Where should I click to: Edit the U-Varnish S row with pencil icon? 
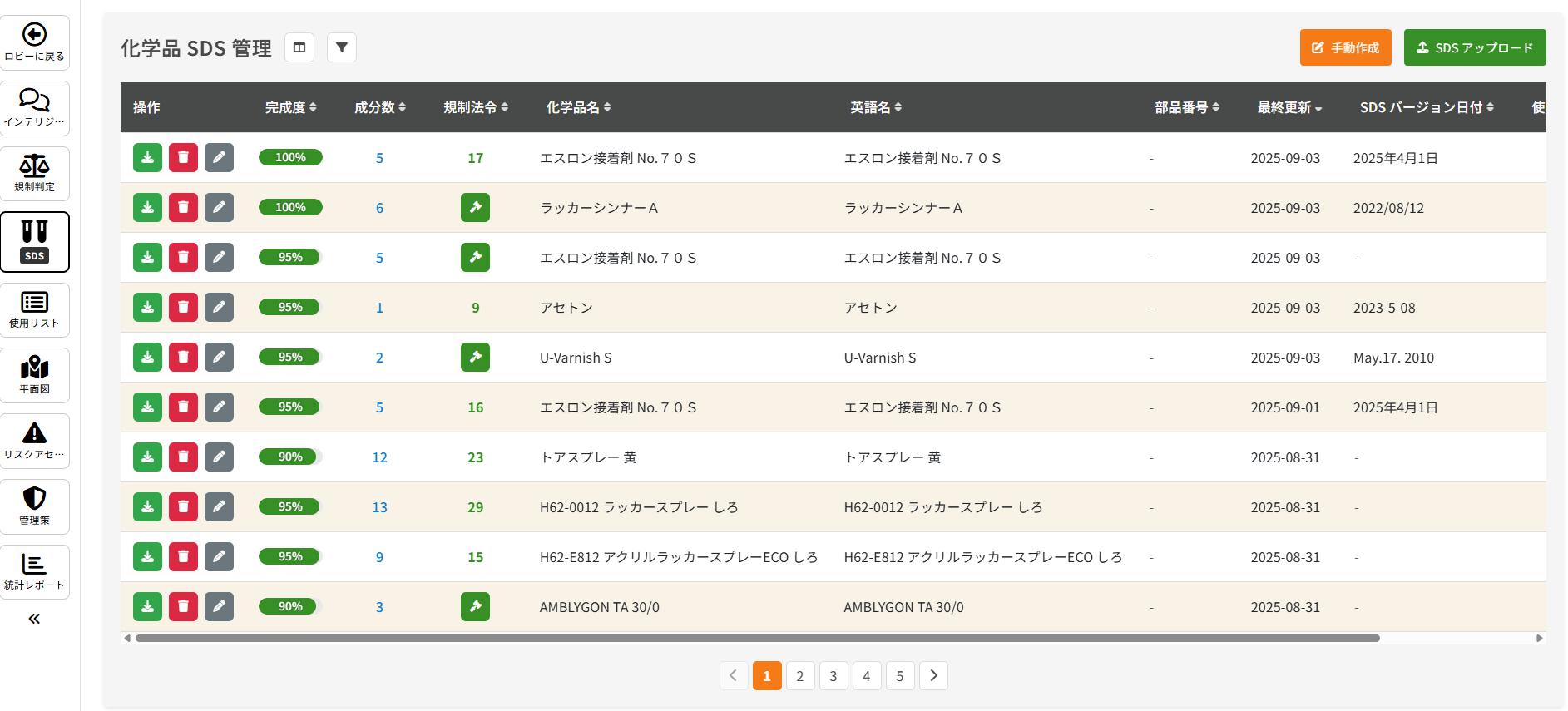point(219,357)
